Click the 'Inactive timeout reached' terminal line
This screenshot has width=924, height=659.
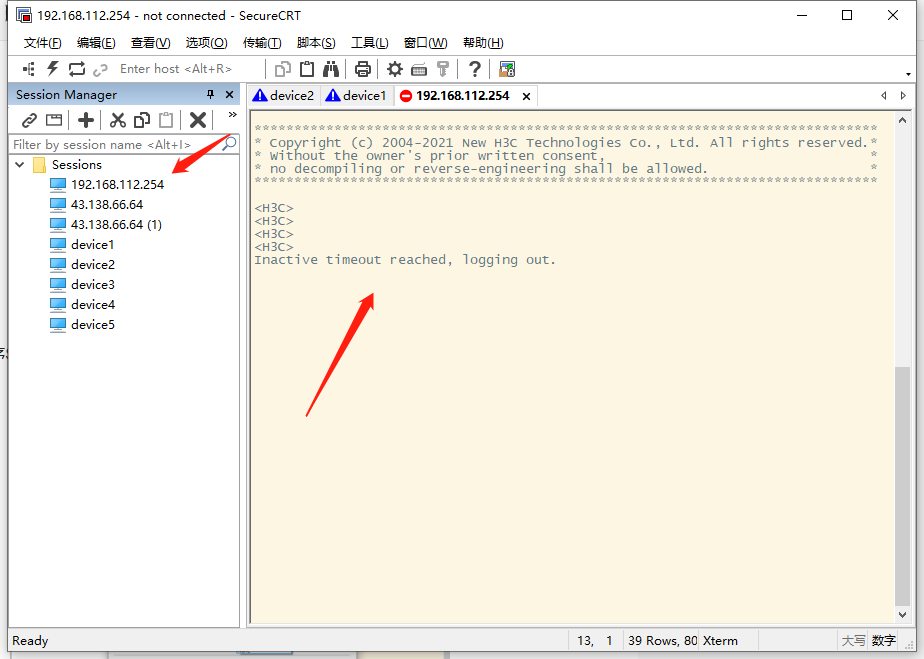(x=405, y=260)
